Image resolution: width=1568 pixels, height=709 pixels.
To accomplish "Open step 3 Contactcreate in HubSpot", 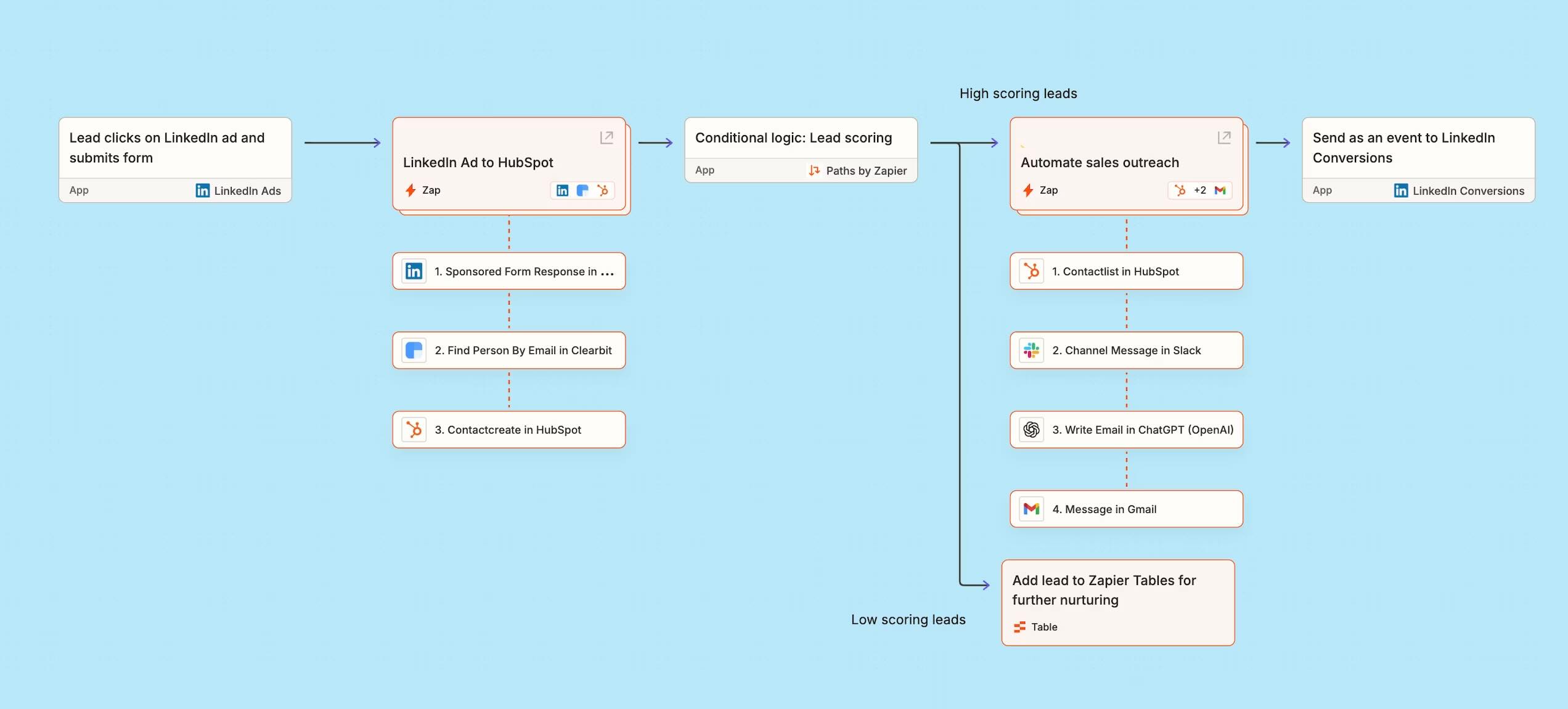I will pyautogui.click(x=509, y=430).
